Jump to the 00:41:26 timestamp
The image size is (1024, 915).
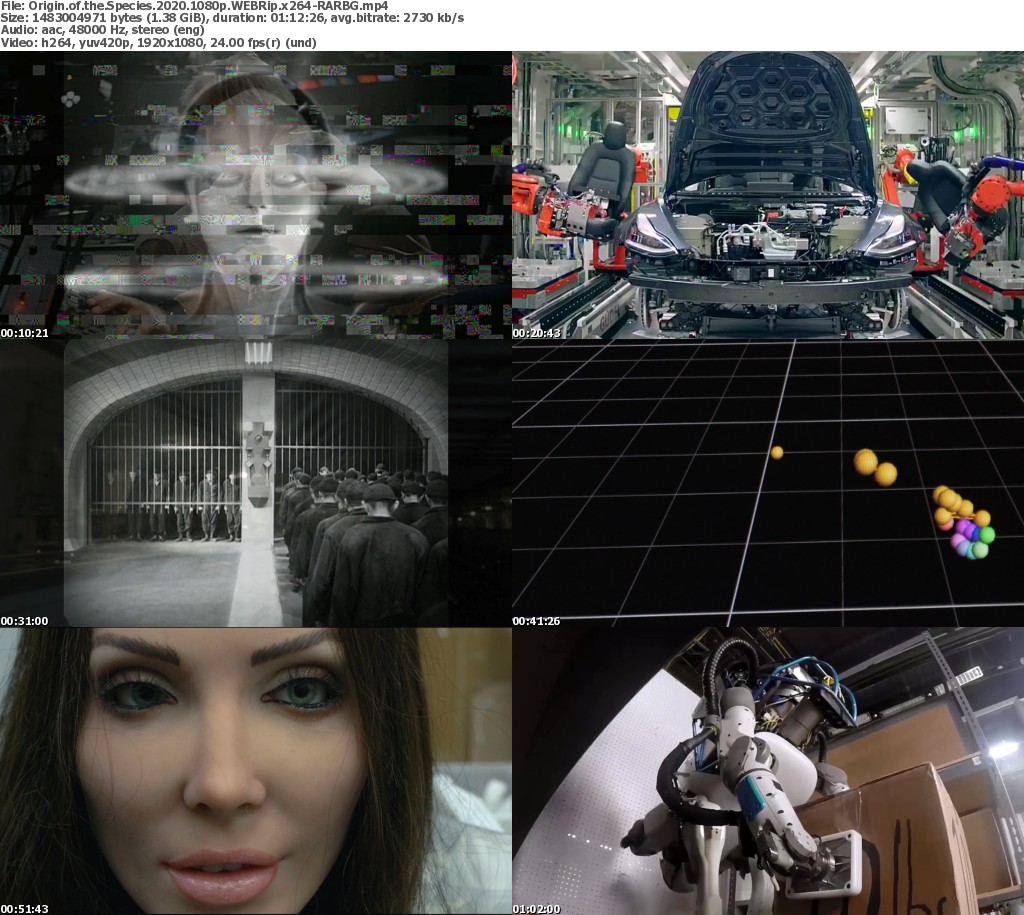[537, 621]
